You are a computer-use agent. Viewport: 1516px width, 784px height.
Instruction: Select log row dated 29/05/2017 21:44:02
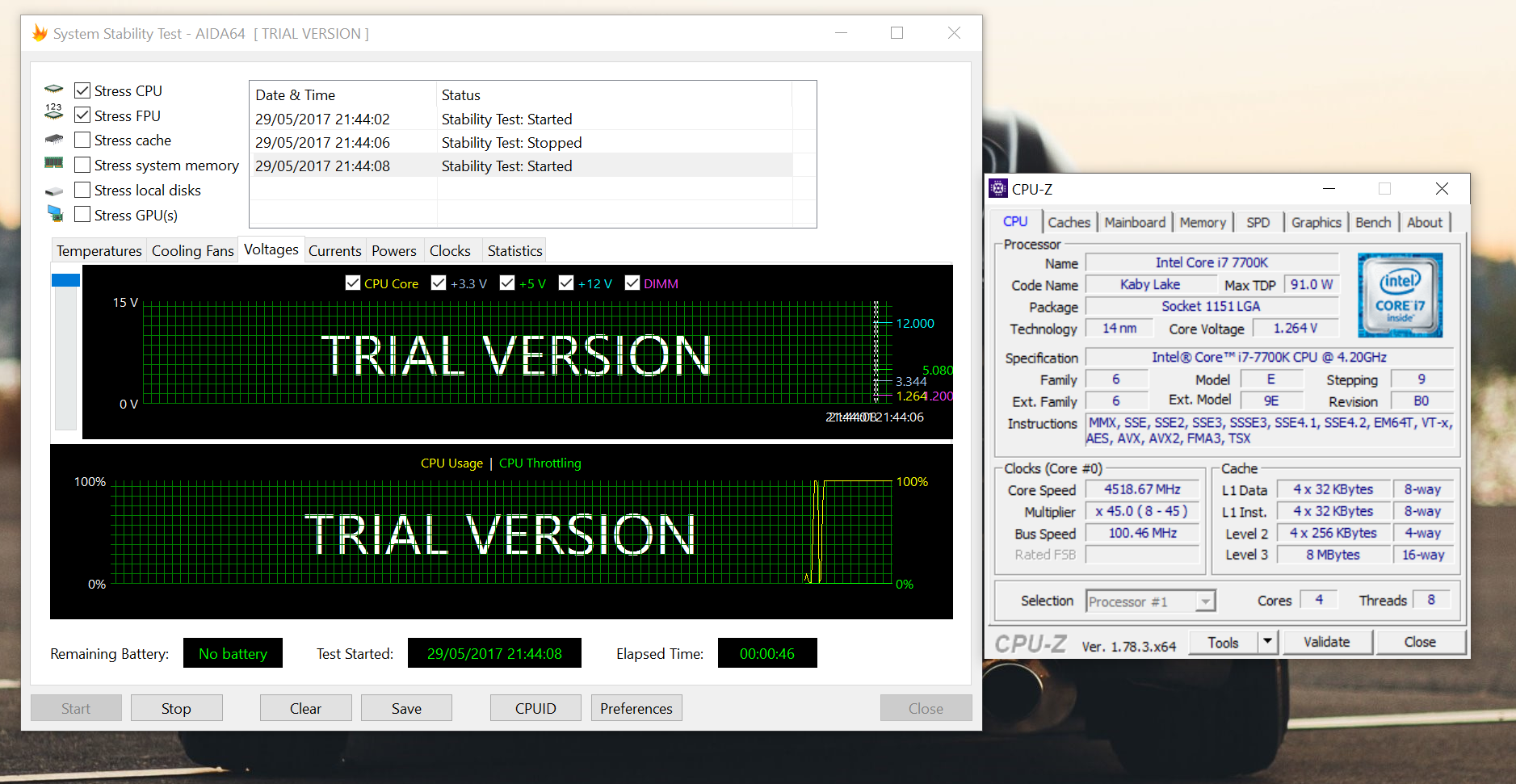click(520, 119)
